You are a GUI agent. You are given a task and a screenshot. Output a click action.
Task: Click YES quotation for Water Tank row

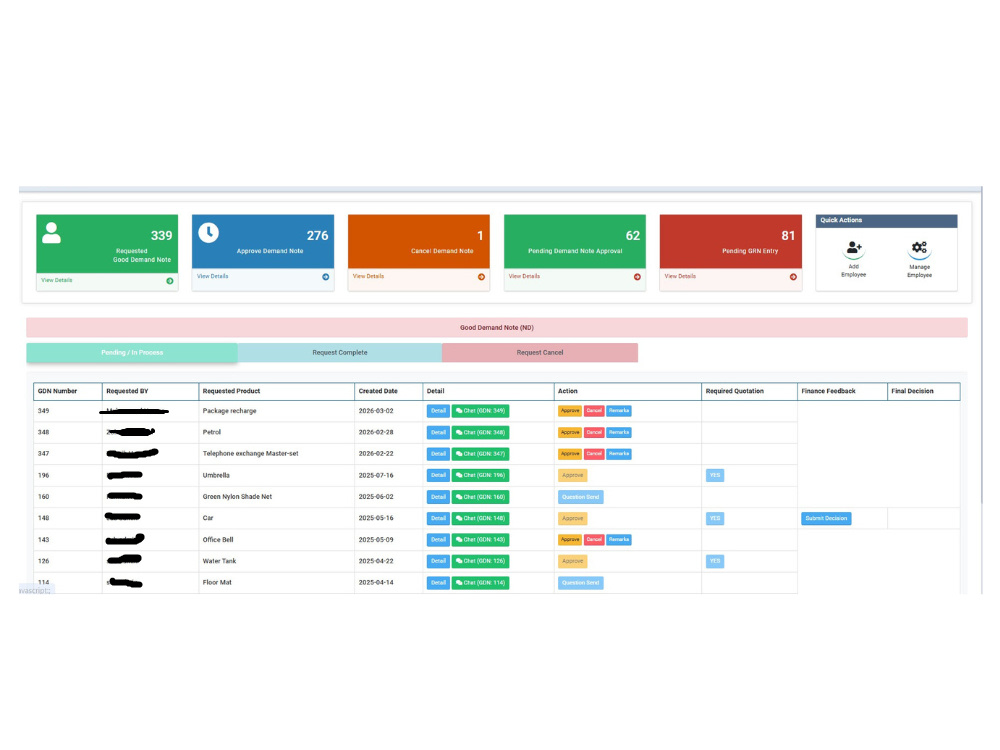pos(715,561)
